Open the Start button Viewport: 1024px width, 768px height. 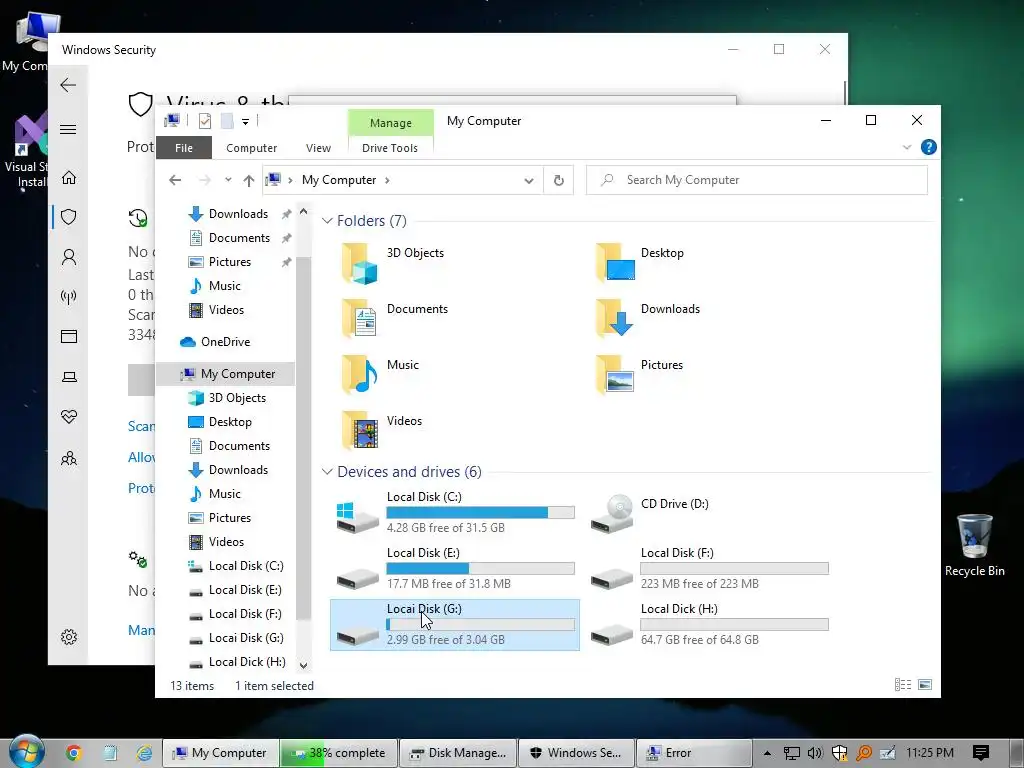click(x=26, y=751)
